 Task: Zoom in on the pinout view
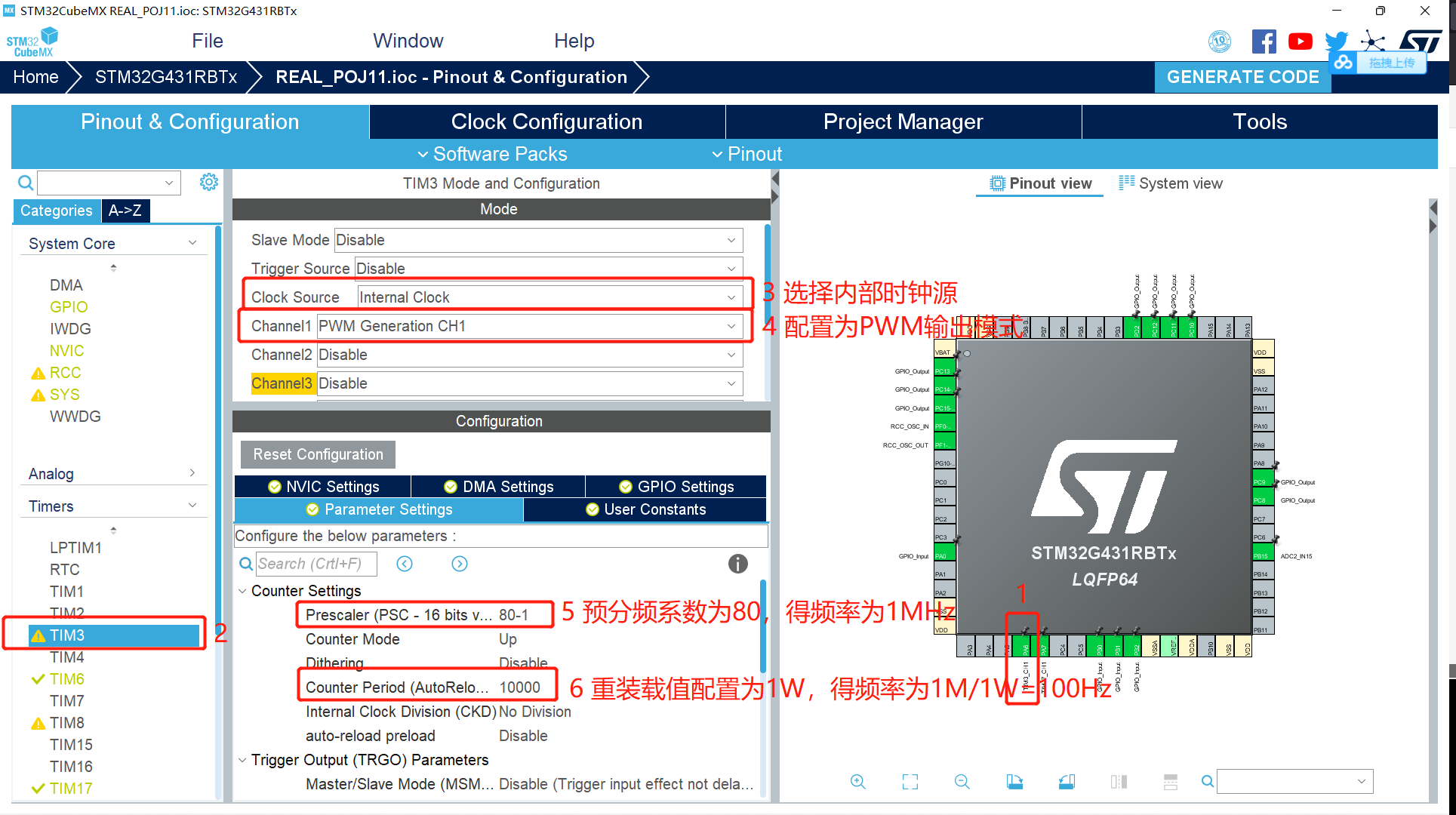[x=857, y=782]
